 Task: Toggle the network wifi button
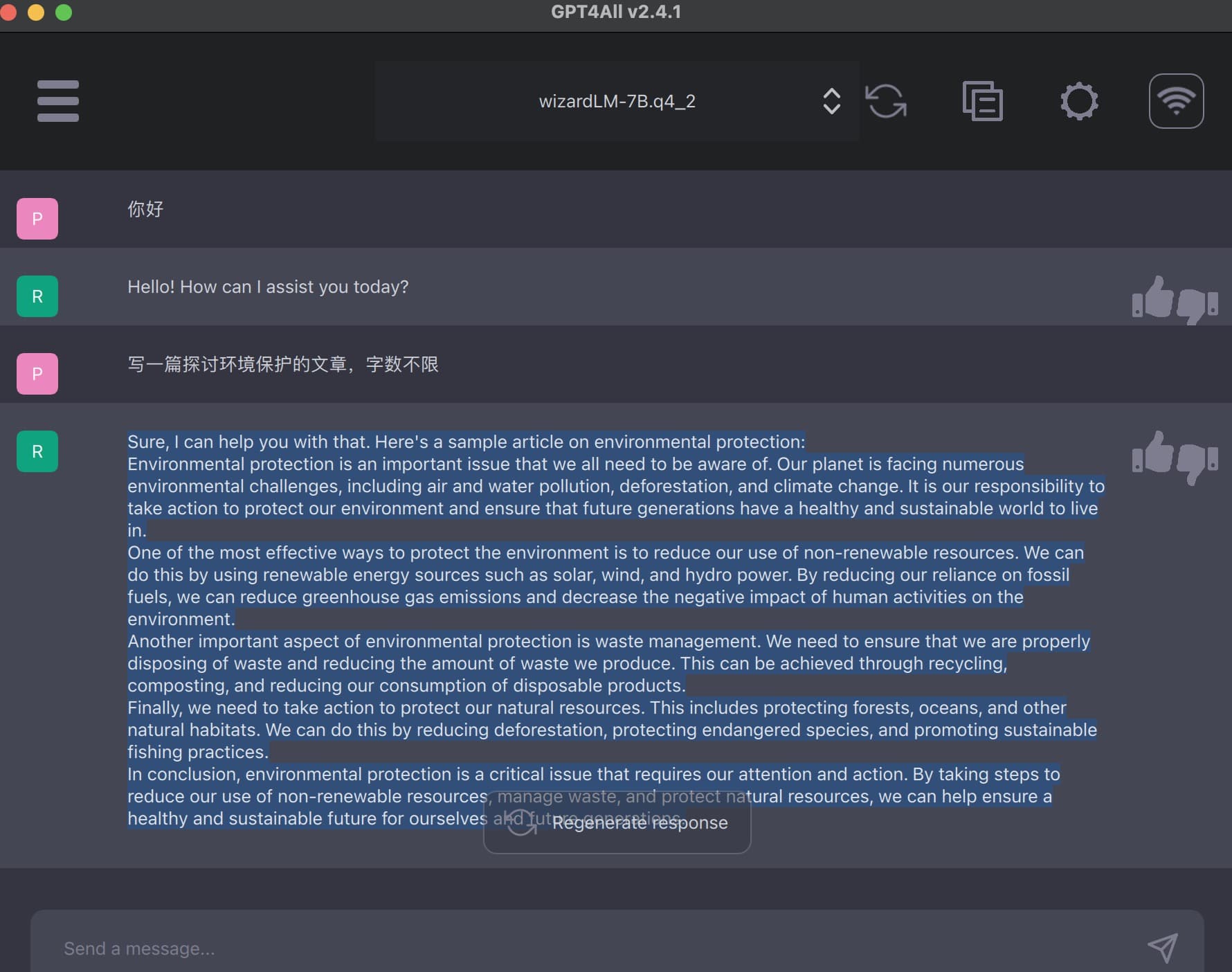[x=1176, y=101]
